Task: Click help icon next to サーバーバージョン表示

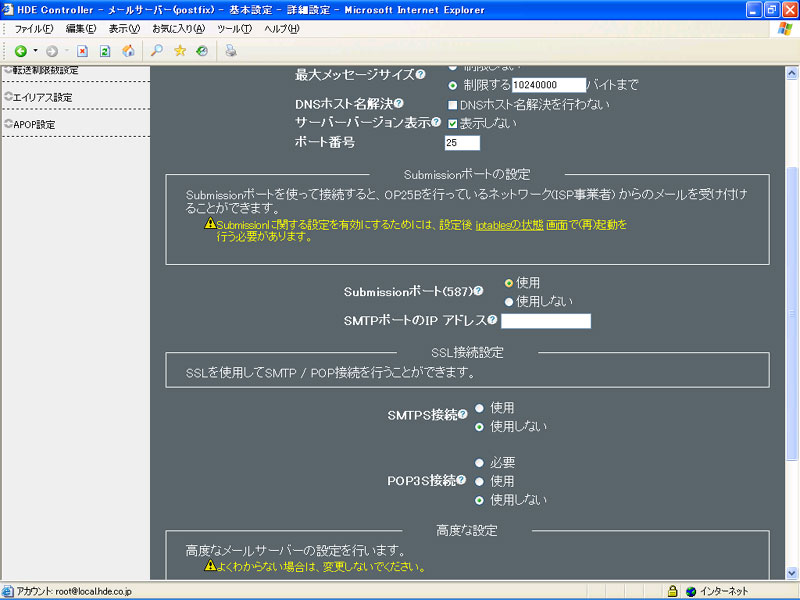Action: 436,122
